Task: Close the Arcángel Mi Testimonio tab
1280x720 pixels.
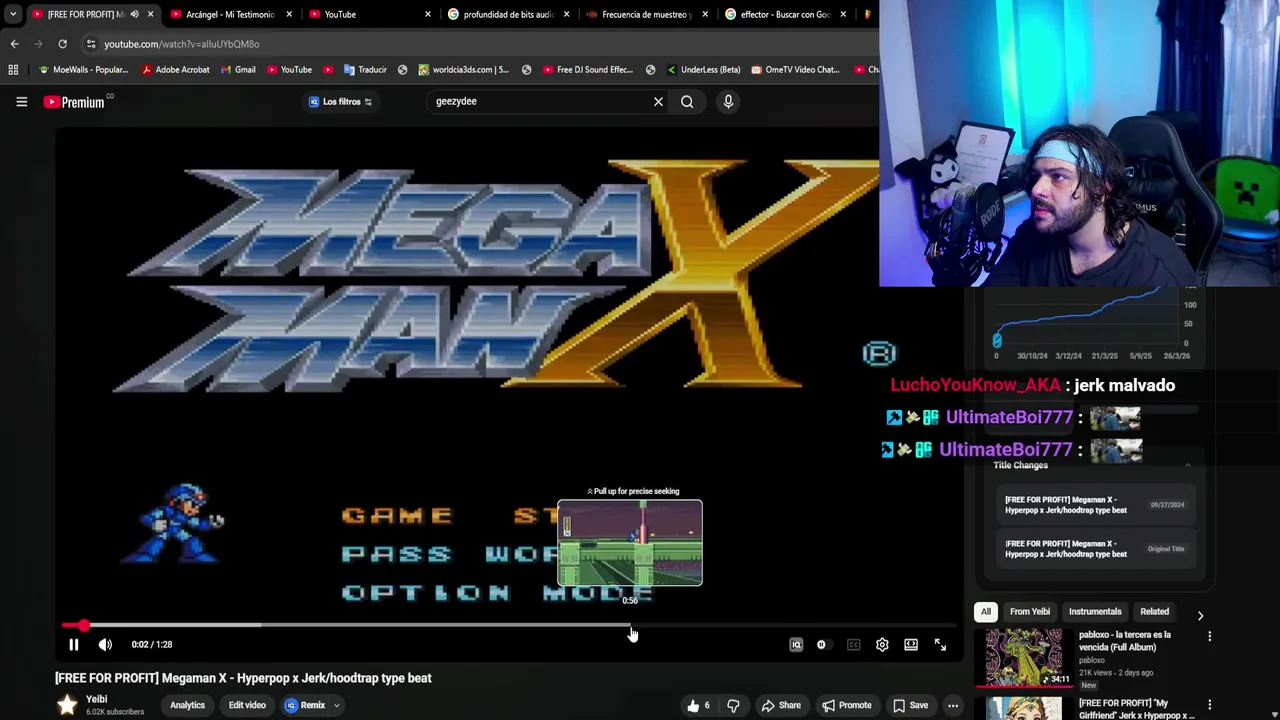Action: click(289, 14)
